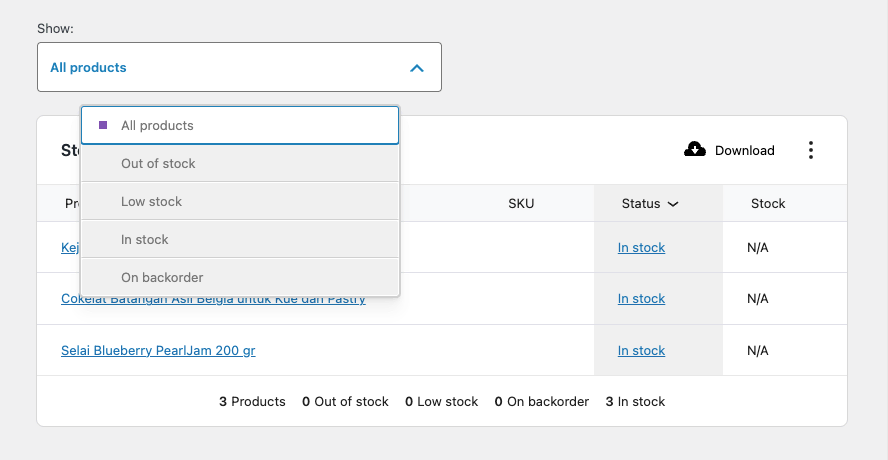Open the three-dot table options menu
The image size is (888, 460).
point(811,150)
